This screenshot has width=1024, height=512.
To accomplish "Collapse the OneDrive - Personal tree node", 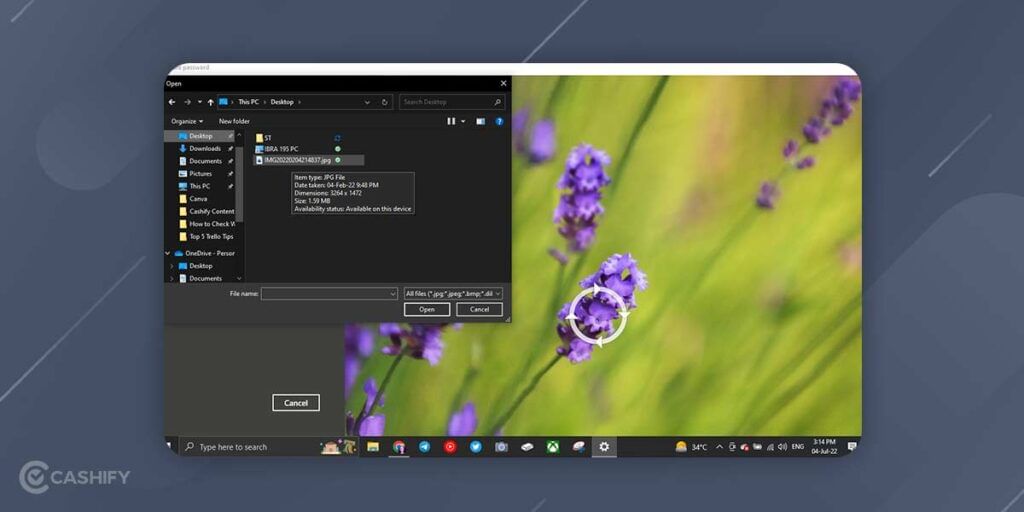I will point(168,253).
